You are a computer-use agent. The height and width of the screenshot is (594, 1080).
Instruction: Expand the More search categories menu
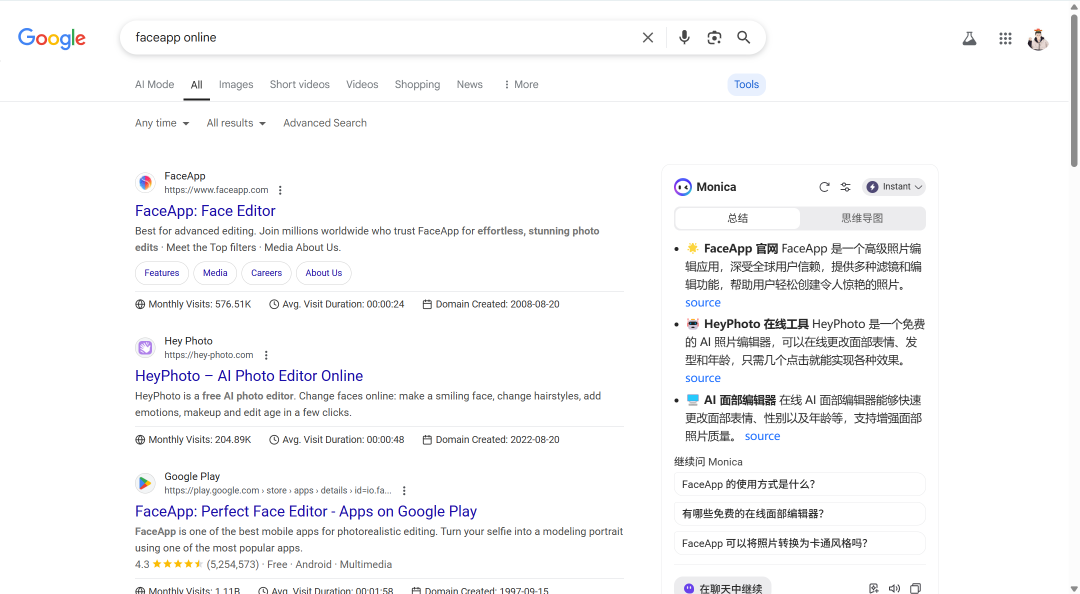[521, 84]
